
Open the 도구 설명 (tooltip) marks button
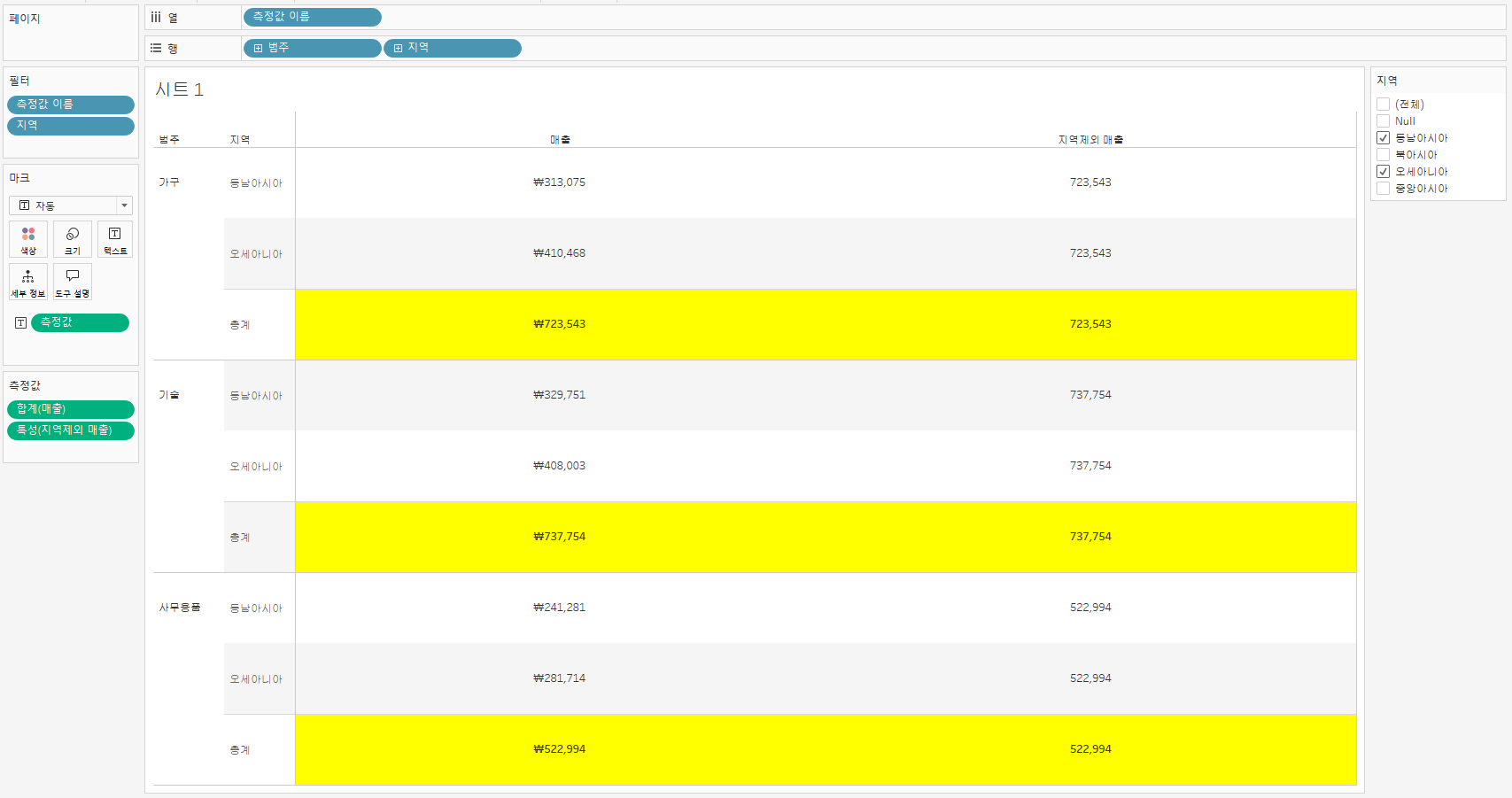[73, 282]
